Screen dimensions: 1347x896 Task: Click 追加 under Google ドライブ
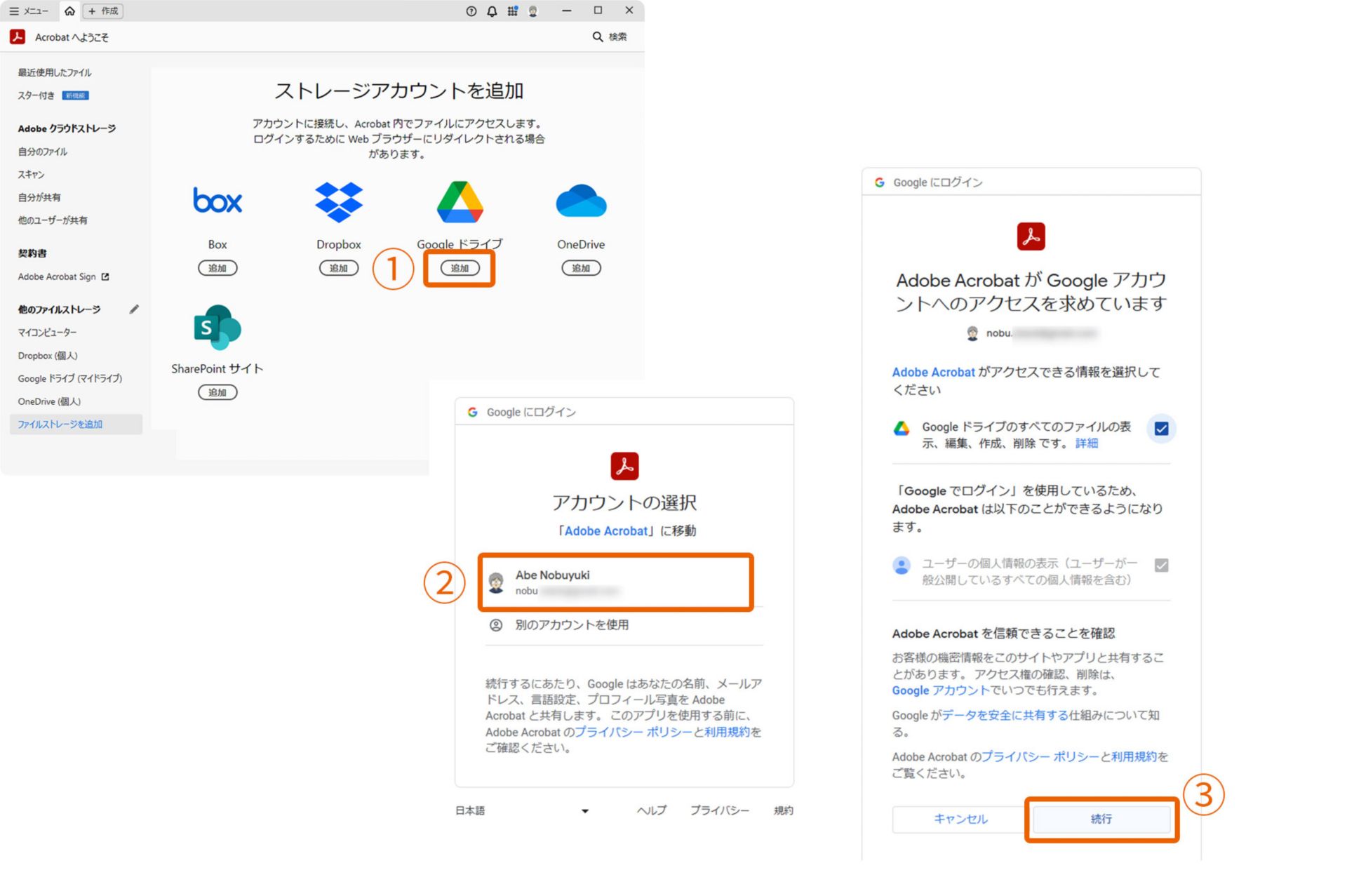(460, 268)
